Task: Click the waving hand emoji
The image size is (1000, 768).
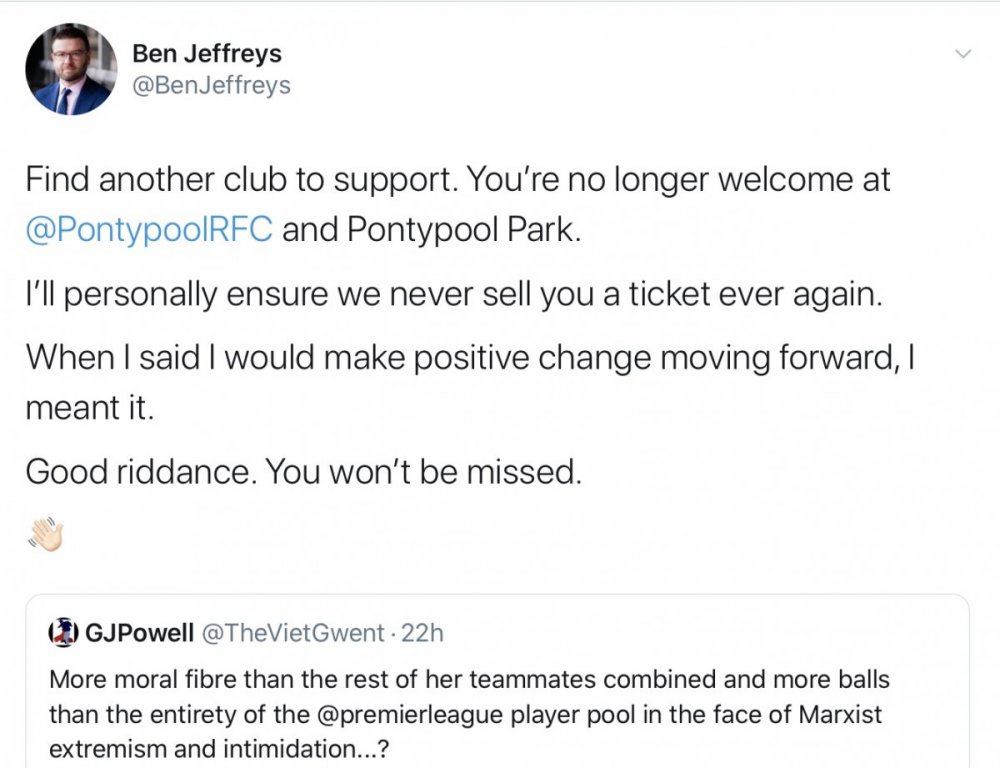Action: pyautogui.click(x=49, y=535)
